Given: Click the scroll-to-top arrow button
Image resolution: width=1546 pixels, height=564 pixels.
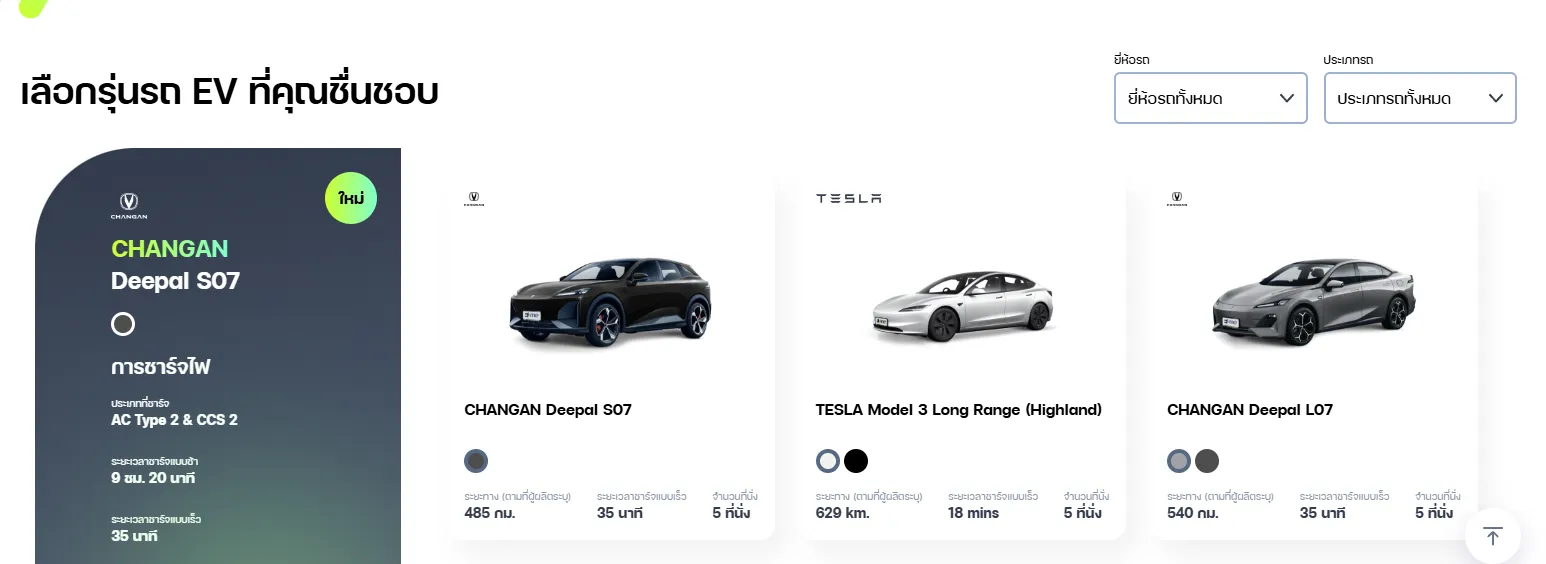Looking at the screenshot, I should pyautogui.click(x=1492, y=536).
